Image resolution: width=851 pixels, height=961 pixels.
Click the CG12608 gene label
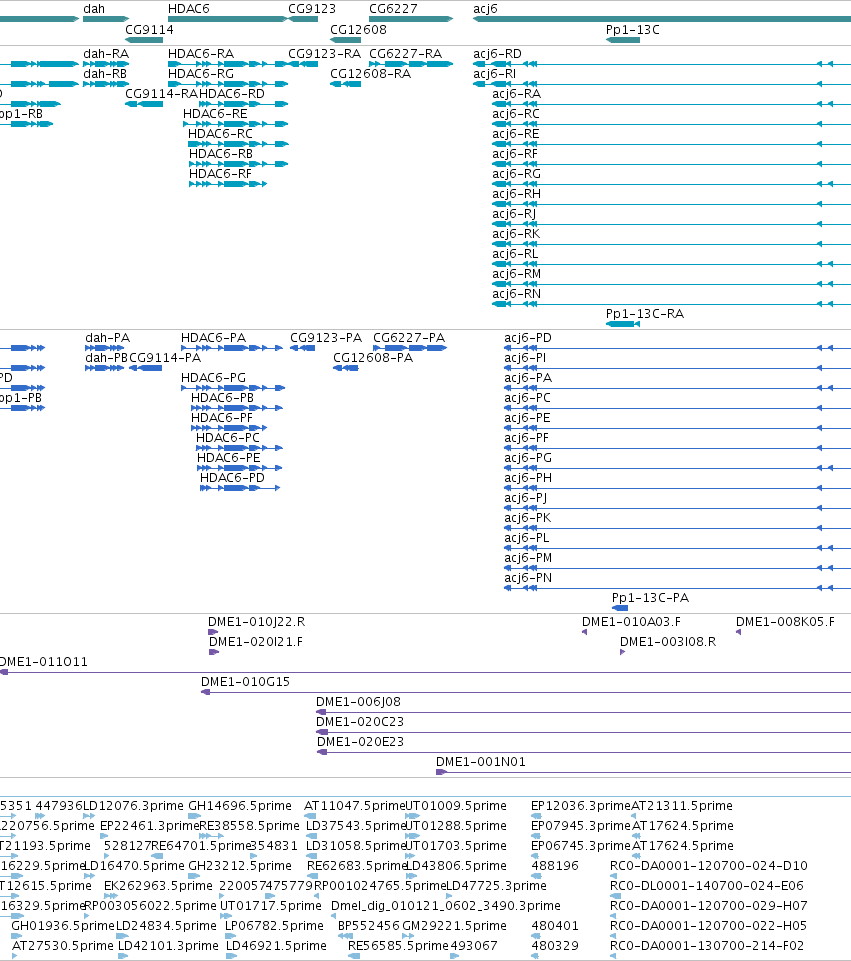358,29
